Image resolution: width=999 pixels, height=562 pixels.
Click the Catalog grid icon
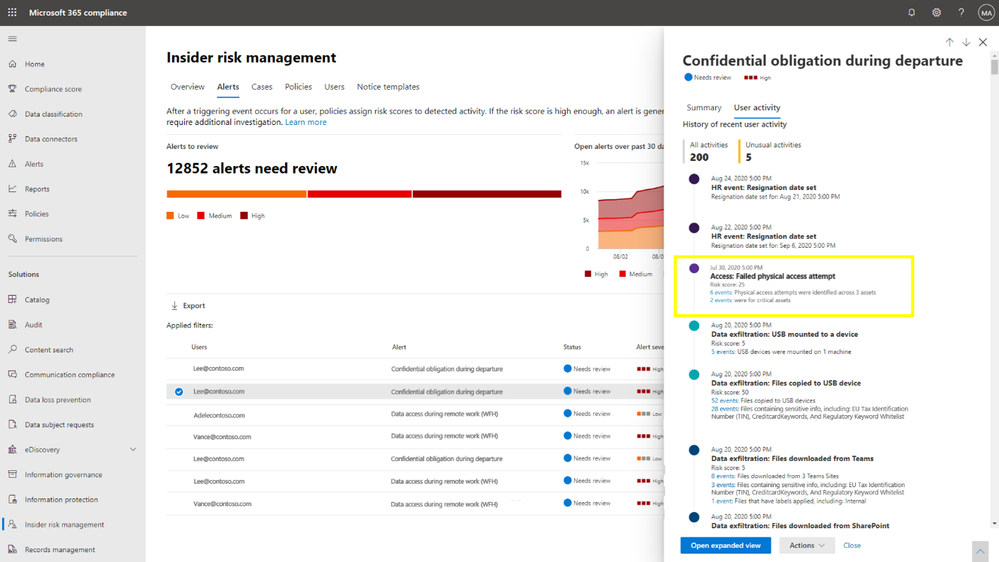pos(12,299)
